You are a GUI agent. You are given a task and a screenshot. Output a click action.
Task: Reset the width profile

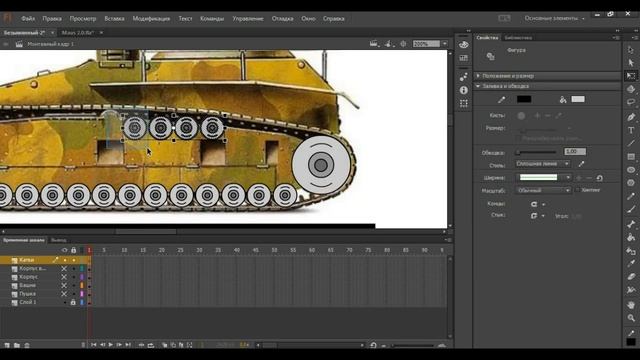pos(599,178)
